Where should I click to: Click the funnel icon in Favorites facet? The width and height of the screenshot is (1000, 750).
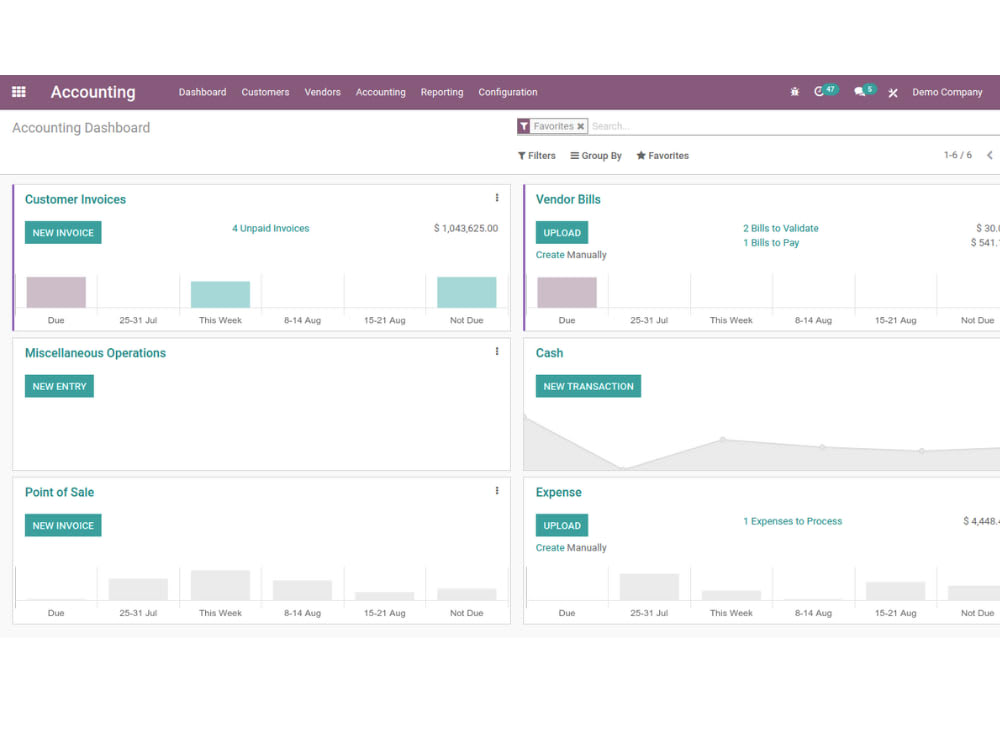point(524,126)
